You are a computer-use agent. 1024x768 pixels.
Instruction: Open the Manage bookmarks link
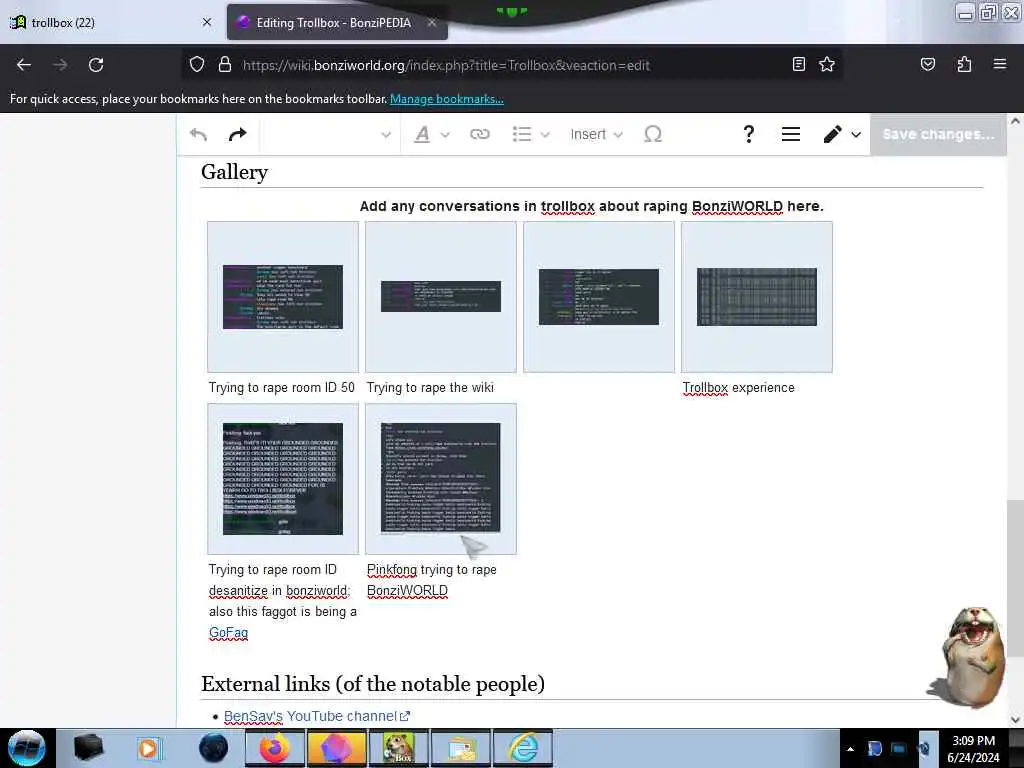pos(447,99)
